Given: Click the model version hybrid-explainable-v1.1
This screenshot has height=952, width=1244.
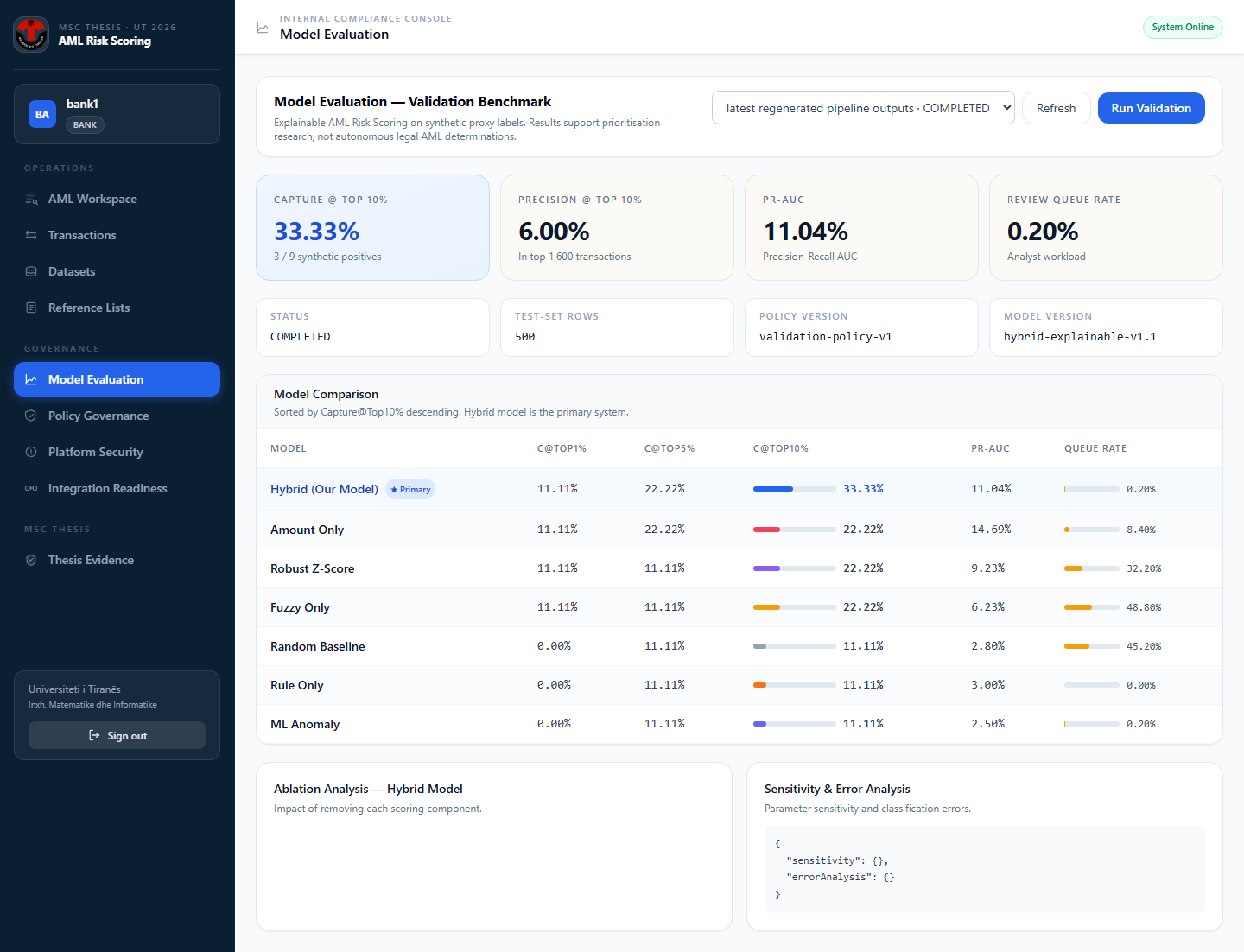Looking at the screenshot, I should click(1080, 337).
